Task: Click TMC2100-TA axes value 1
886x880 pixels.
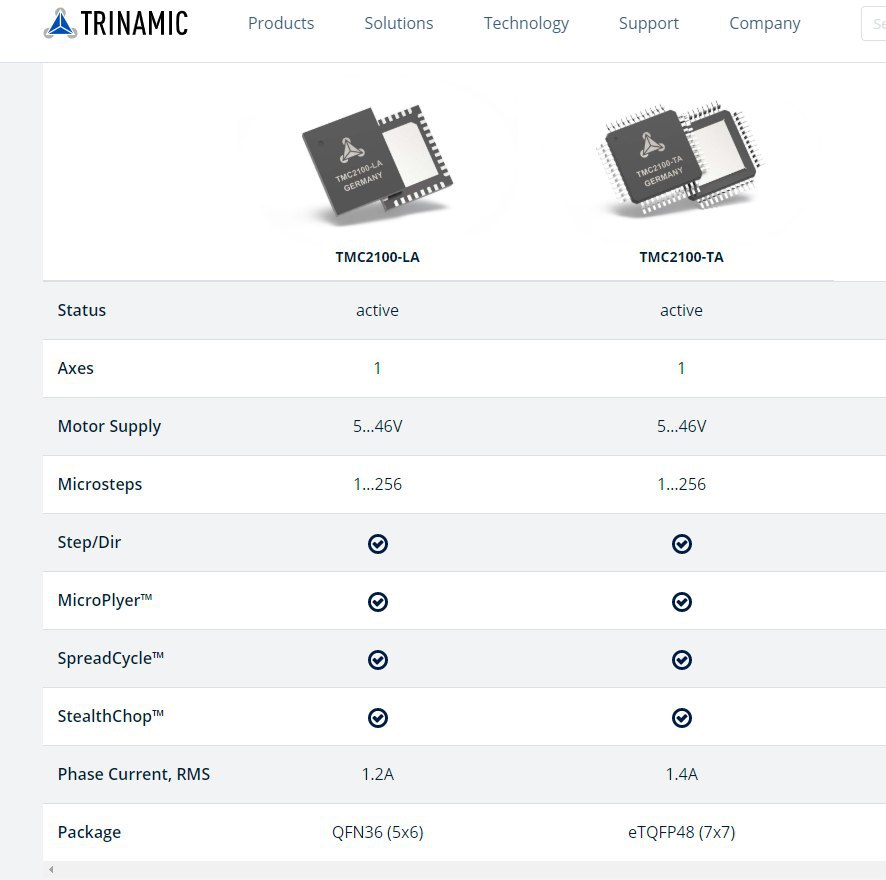Action: (x=681, y=369)
